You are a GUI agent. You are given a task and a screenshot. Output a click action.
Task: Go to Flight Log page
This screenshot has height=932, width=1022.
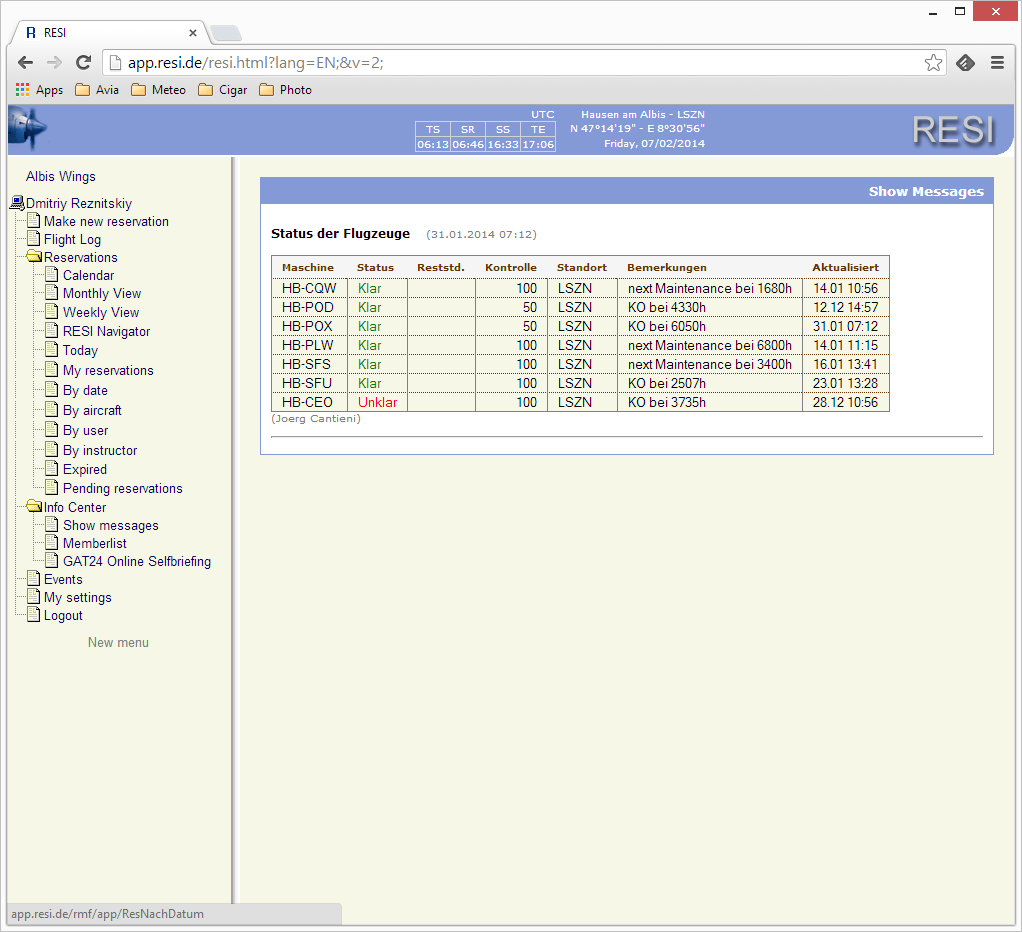tap(72, 239)
